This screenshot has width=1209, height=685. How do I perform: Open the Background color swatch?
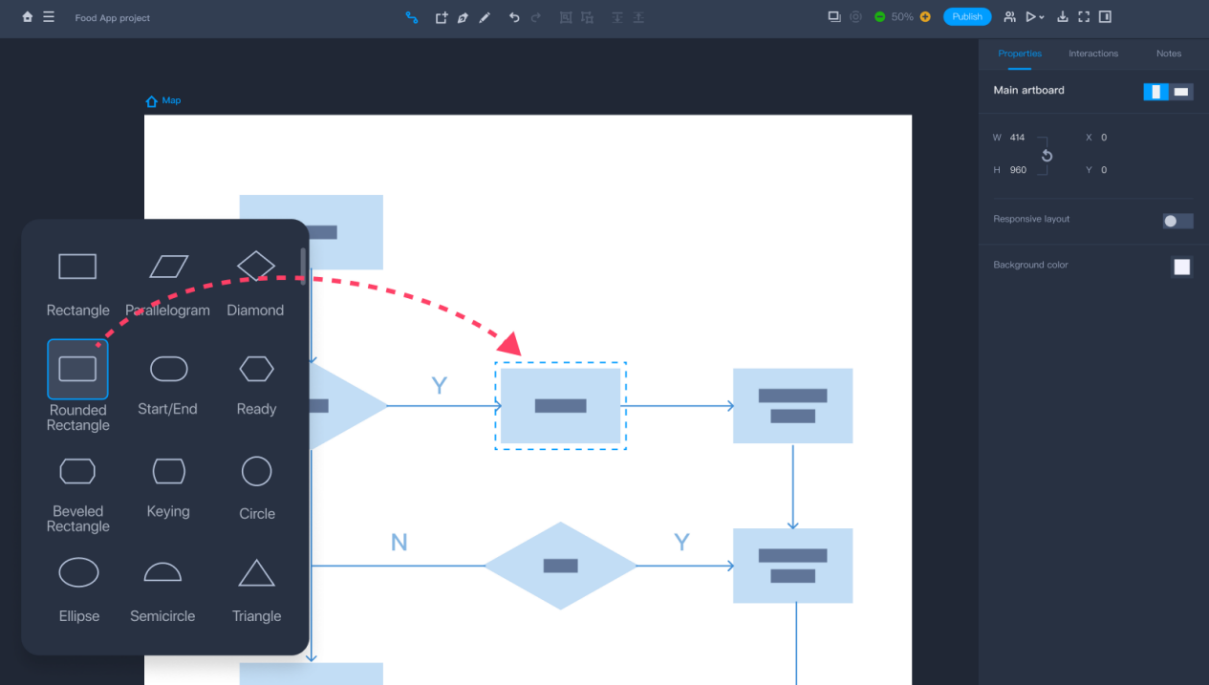tap(1182, 267)
